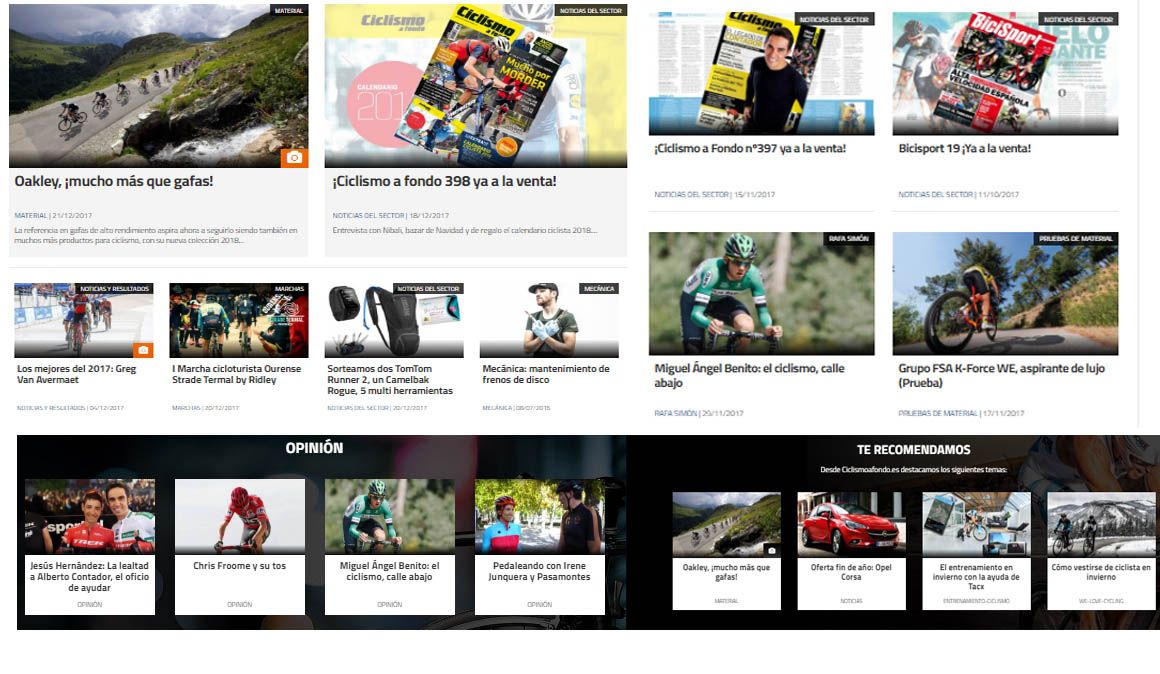1160x674 pixels.
Task: Click the Chris Froome red jersey opinion photo
Action: [240, 516]
